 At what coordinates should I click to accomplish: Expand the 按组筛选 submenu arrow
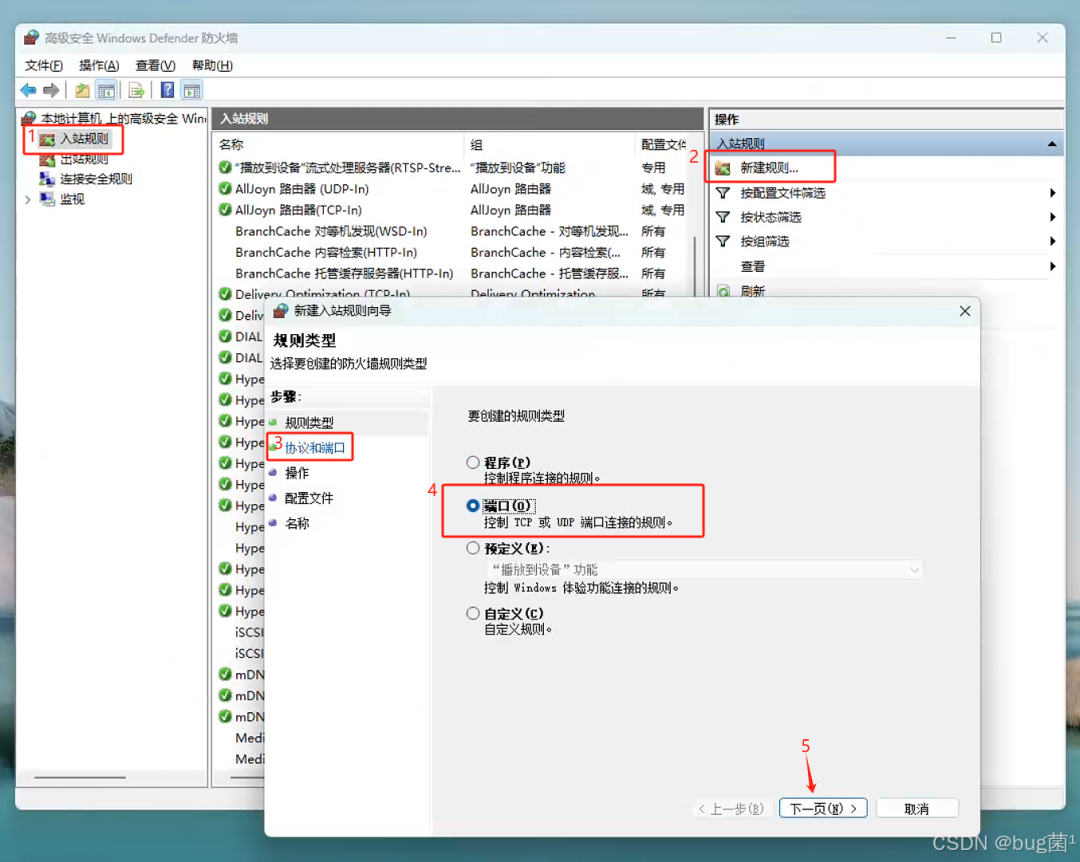point(1052,241)
